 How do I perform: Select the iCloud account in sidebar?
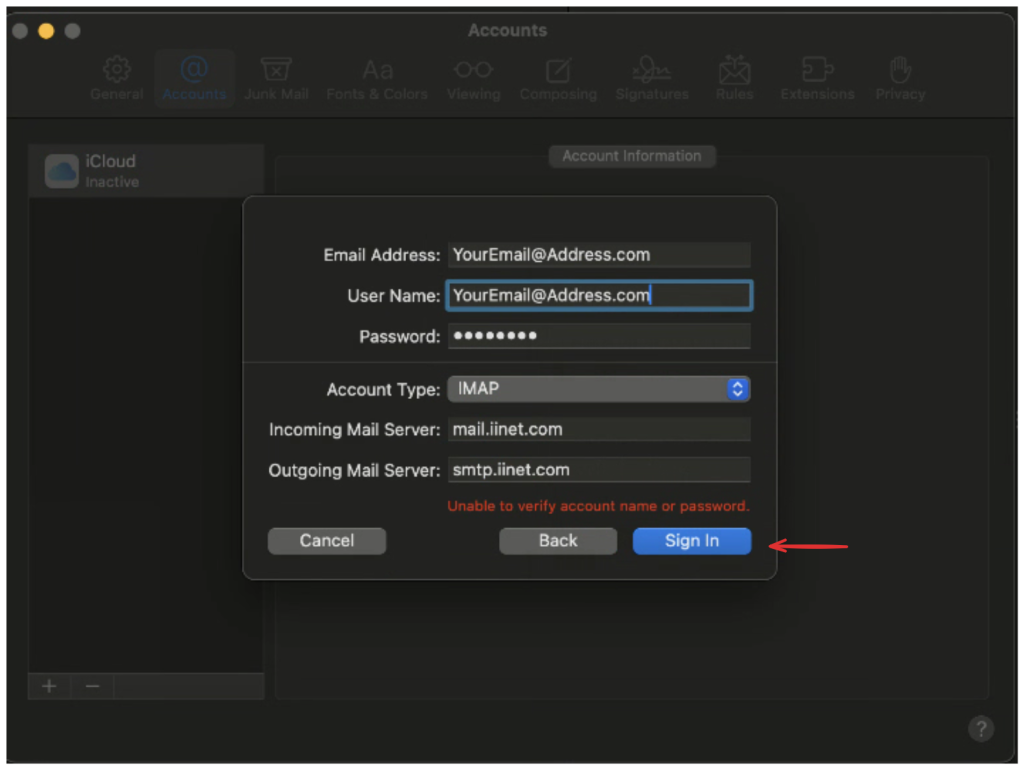[x=146, y=170]
